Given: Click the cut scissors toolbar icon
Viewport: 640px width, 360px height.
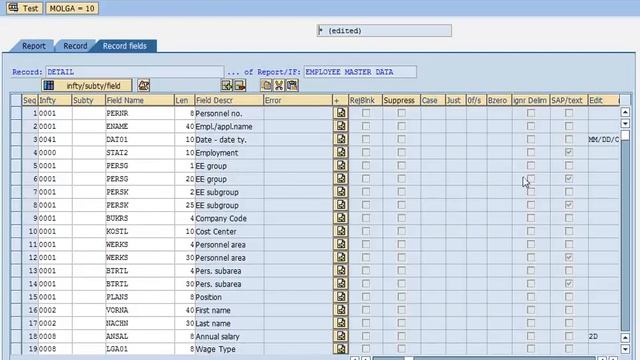Looking at the screenshot, I should coord(279,85).
